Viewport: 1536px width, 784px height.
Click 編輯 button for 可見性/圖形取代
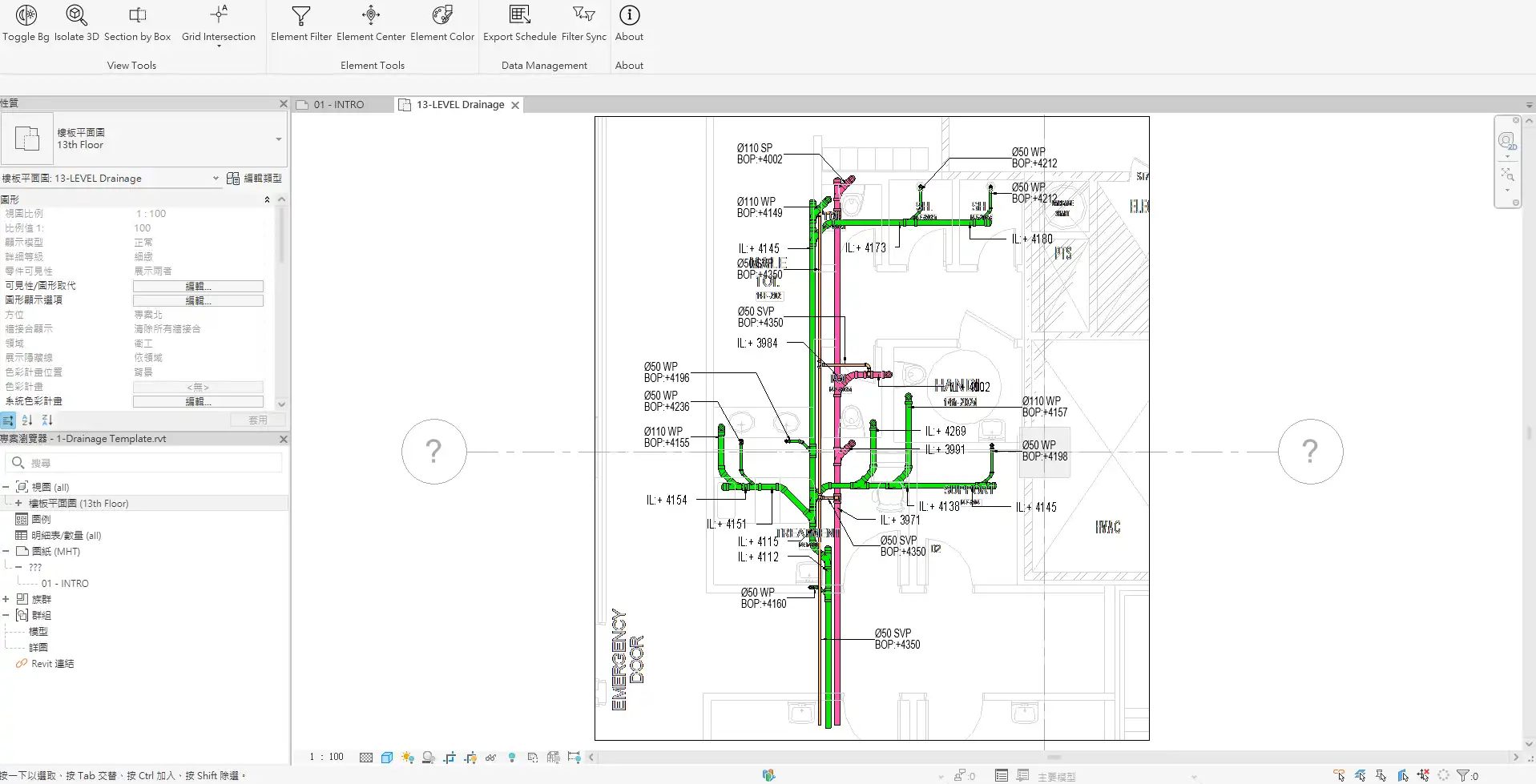click(198, 286)
